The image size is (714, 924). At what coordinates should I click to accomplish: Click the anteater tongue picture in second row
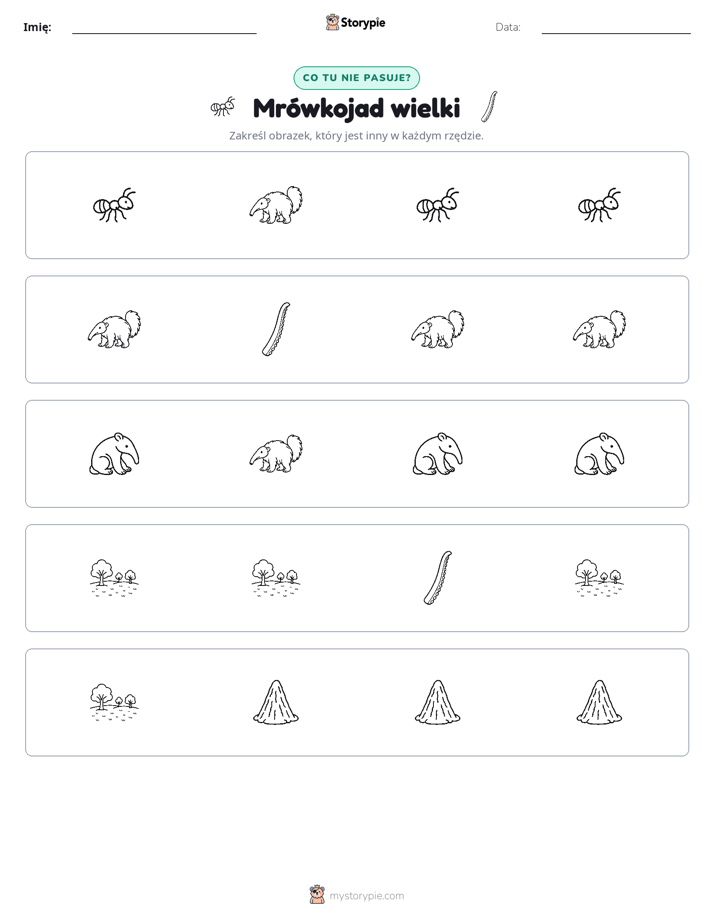pyautogui.click(x=276, y=329)
